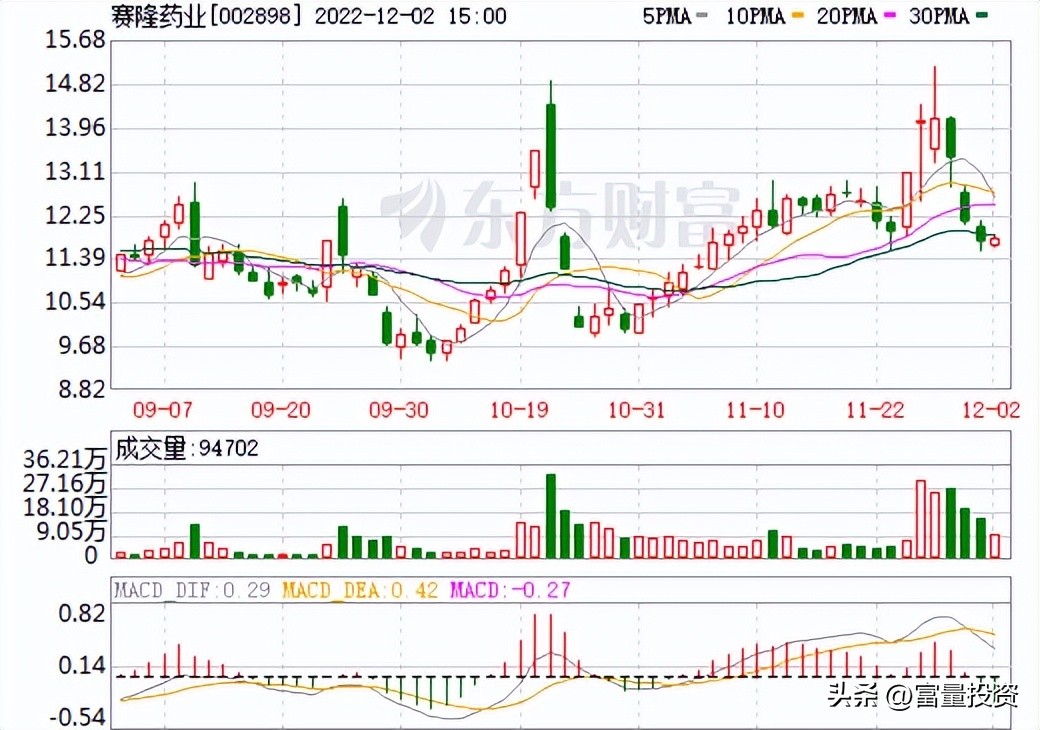Select the tallest green volume bar
Image resolution: width=1040 pixels, height=730 pixels.
click(551, 510)
